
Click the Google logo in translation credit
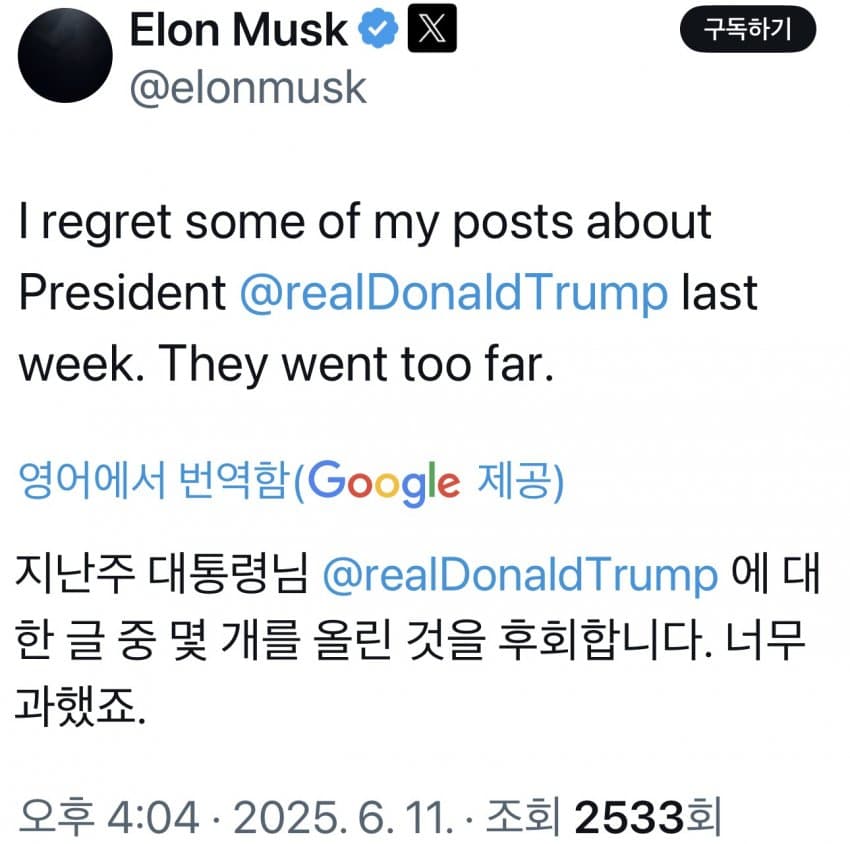click(x=384, y=483)
